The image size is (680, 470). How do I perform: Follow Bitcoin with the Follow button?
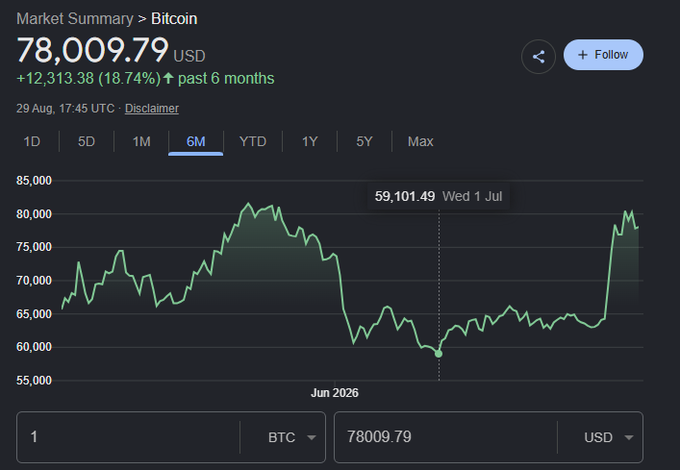point(603,55)
